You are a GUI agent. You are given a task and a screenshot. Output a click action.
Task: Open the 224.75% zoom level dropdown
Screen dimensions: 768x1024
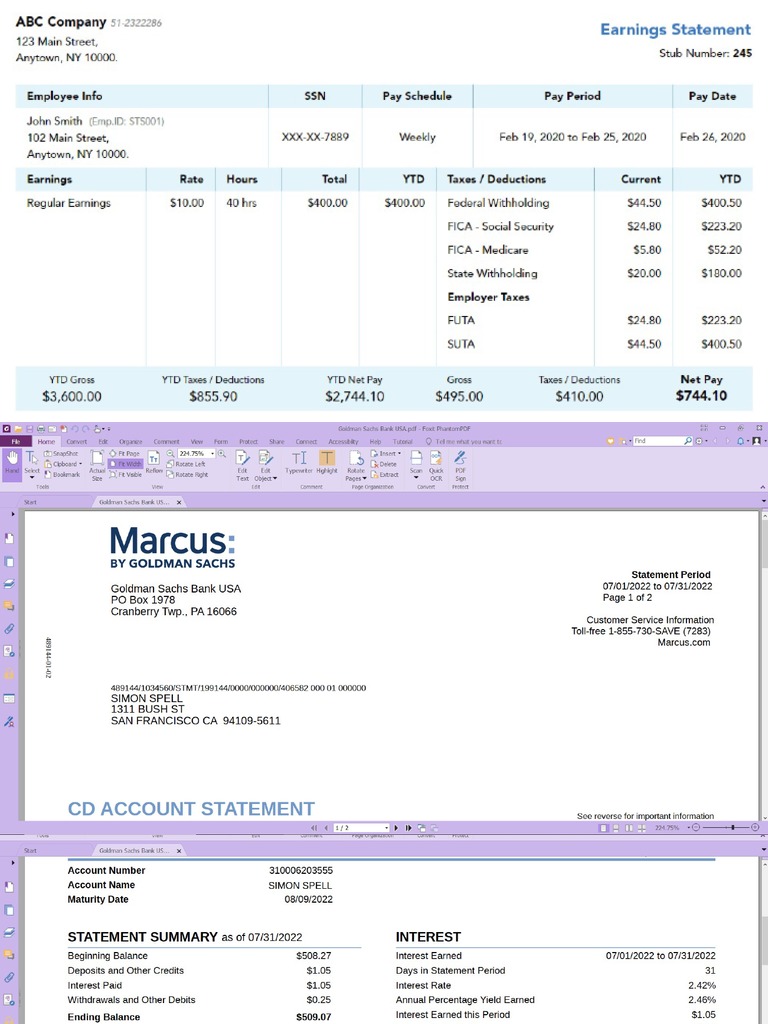(x=212, y=453)
